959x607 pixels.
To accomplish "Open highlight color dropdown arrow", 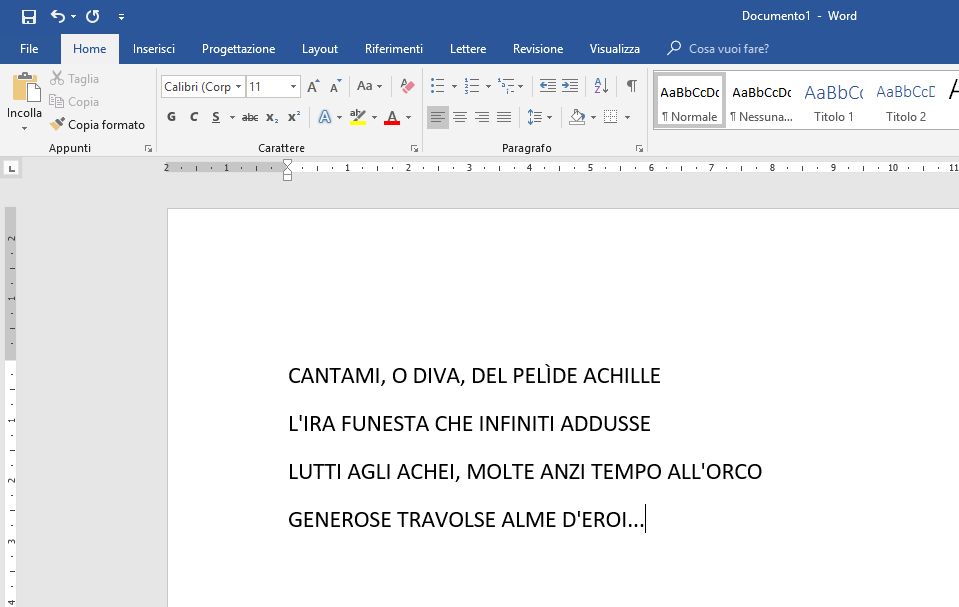I will click(x=374, y=117).
